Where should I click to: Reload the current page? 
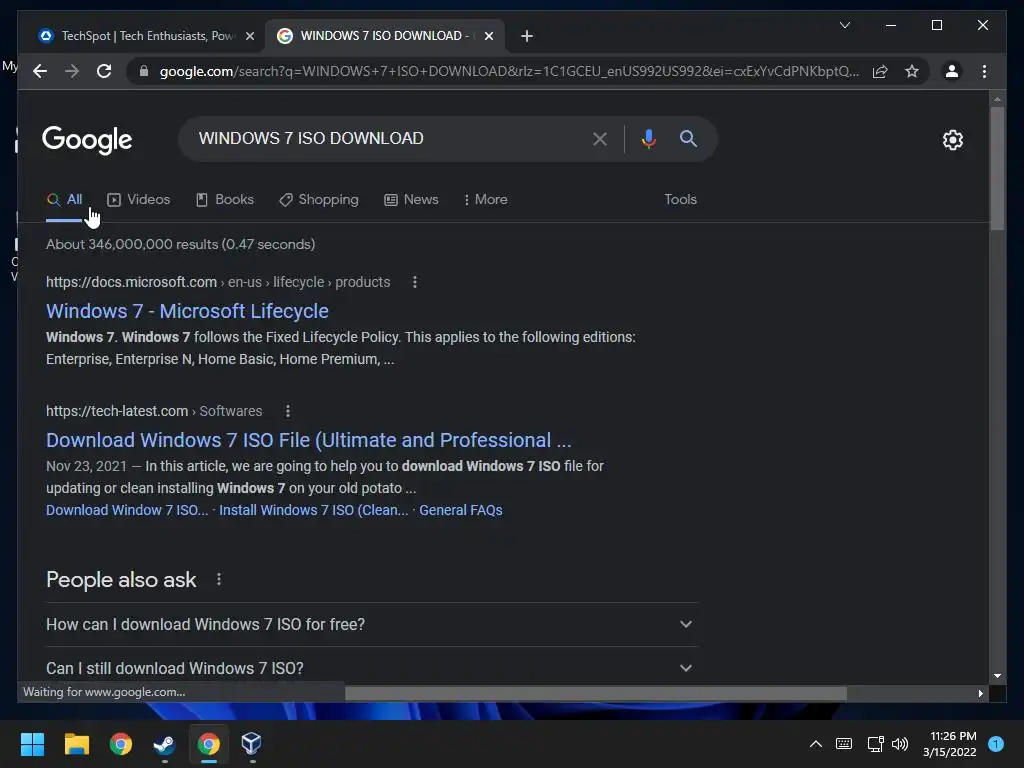tap(104, 71)
